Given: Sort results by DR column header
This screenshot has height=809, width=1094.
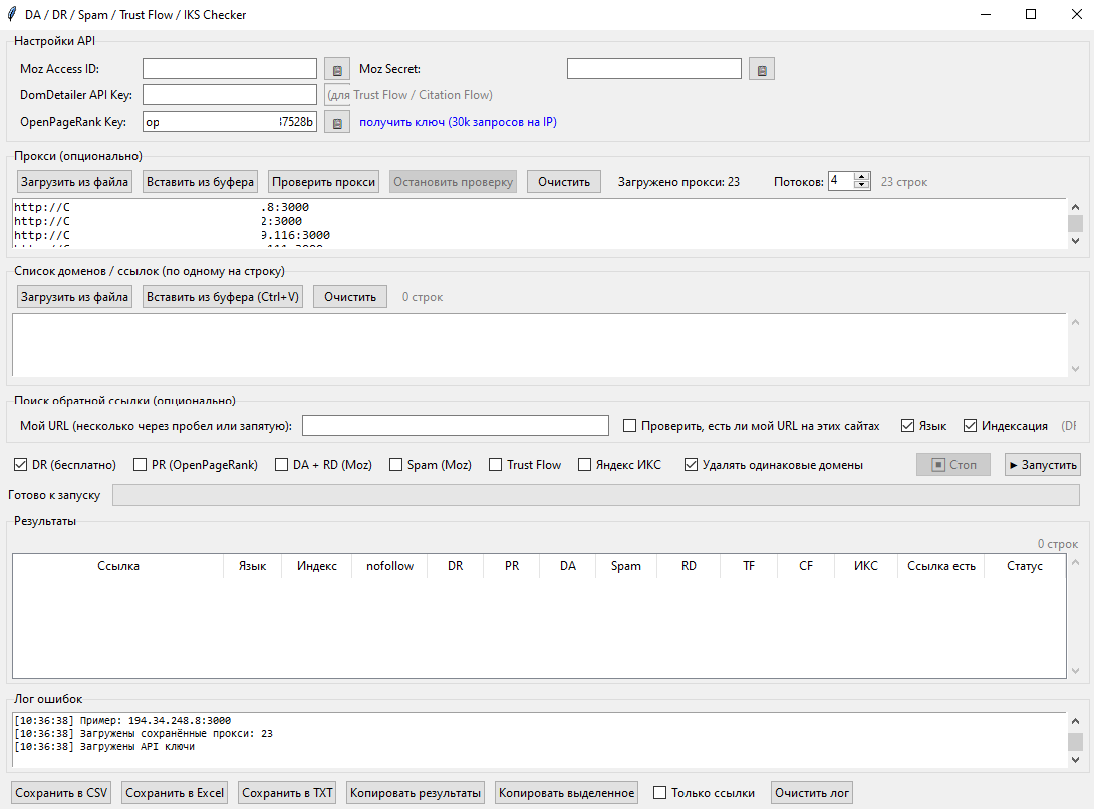Looking at the screenshot, I should pyautogui.click(x=456, y=566).
